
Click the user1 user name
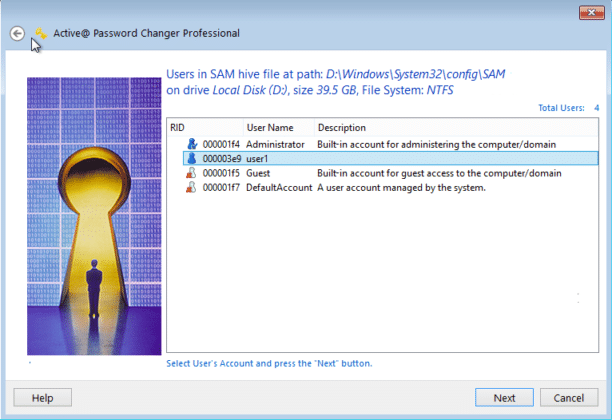point(257,159)
